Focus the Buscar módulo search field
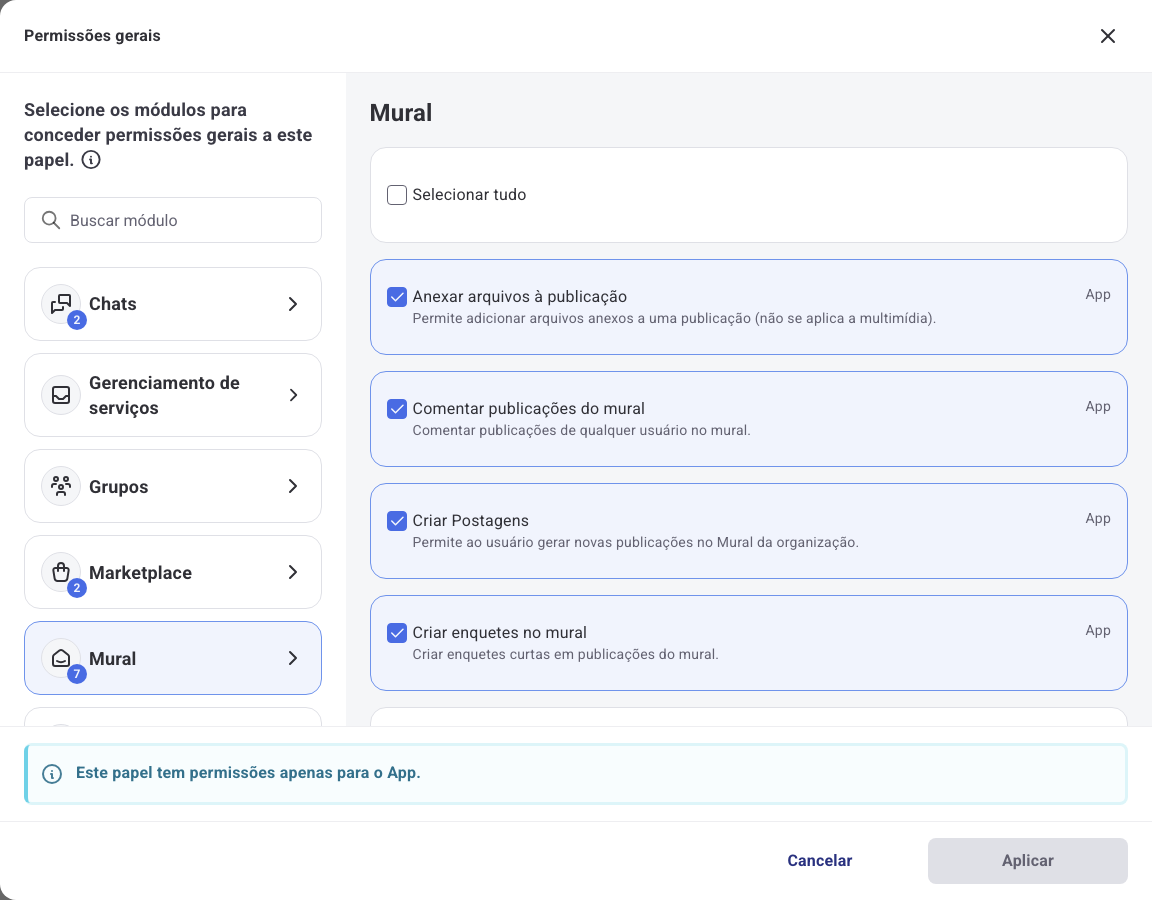Viewport: 1152px width, 900px height. click(173, 220)
